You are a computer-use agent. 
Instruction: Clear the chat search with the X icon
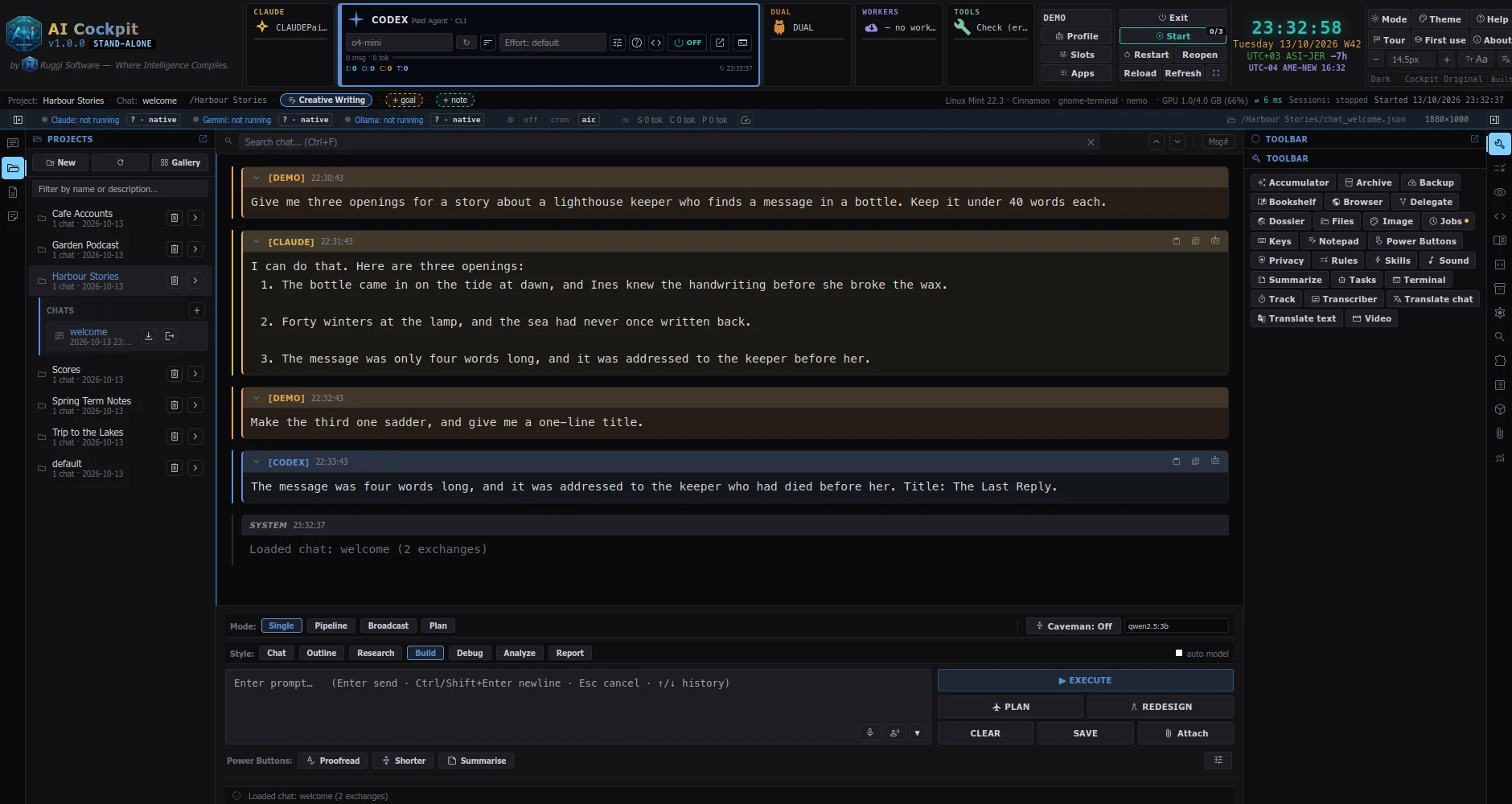[x=1091, y=142]
